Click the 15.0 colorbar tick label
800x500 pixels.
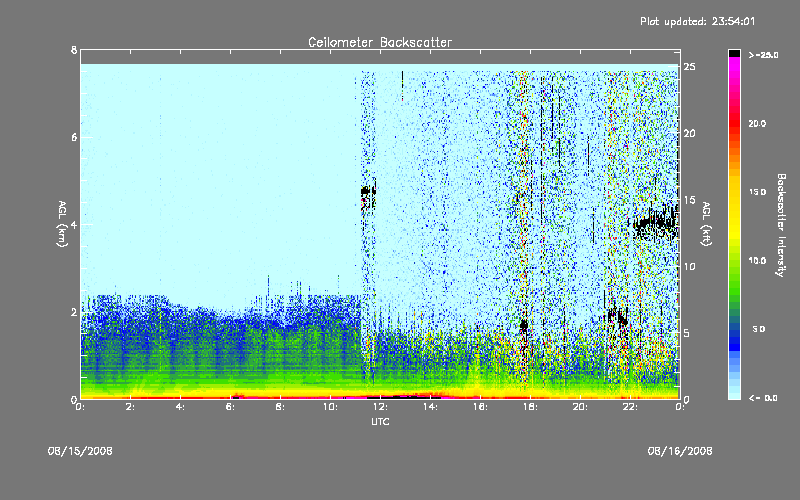[x=757, y=192]
